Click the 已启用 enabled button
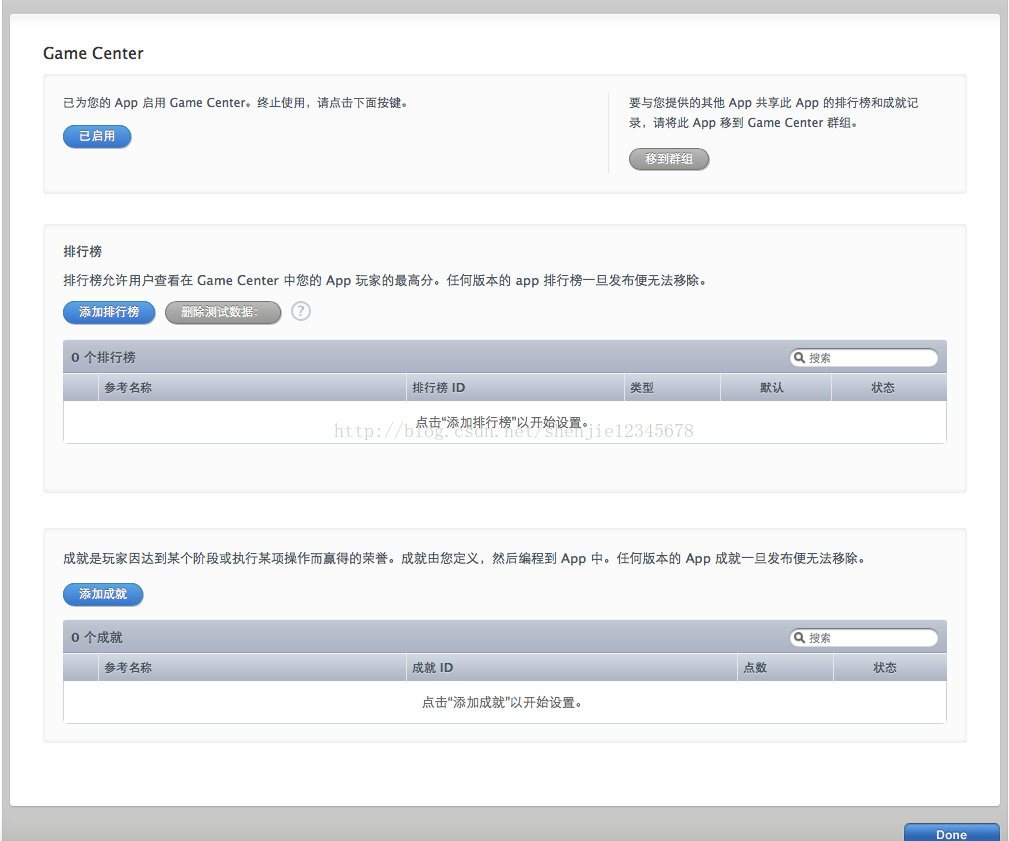The height and width of the screenshot is (841, 1009). click(97, 136)
